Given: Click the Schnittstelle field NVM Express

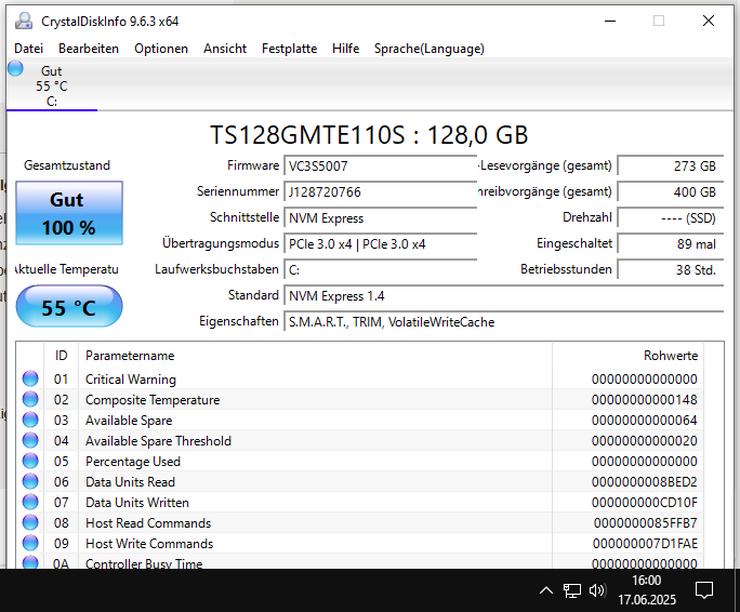Looking at the screenshot, I should pyautogui.click(x=380, y=218).
